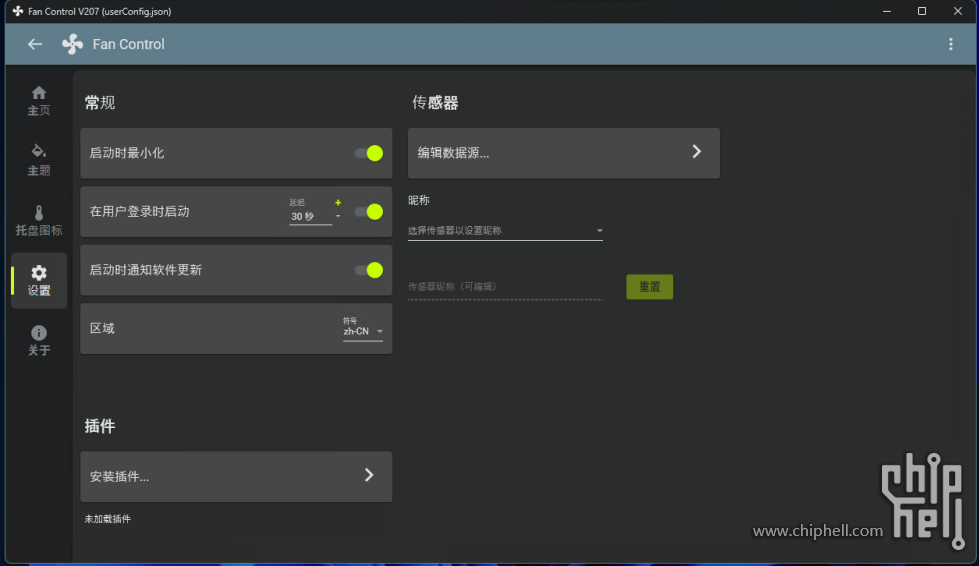
Task: Click the 常规 section heading
Action: (x=100, y=103)
